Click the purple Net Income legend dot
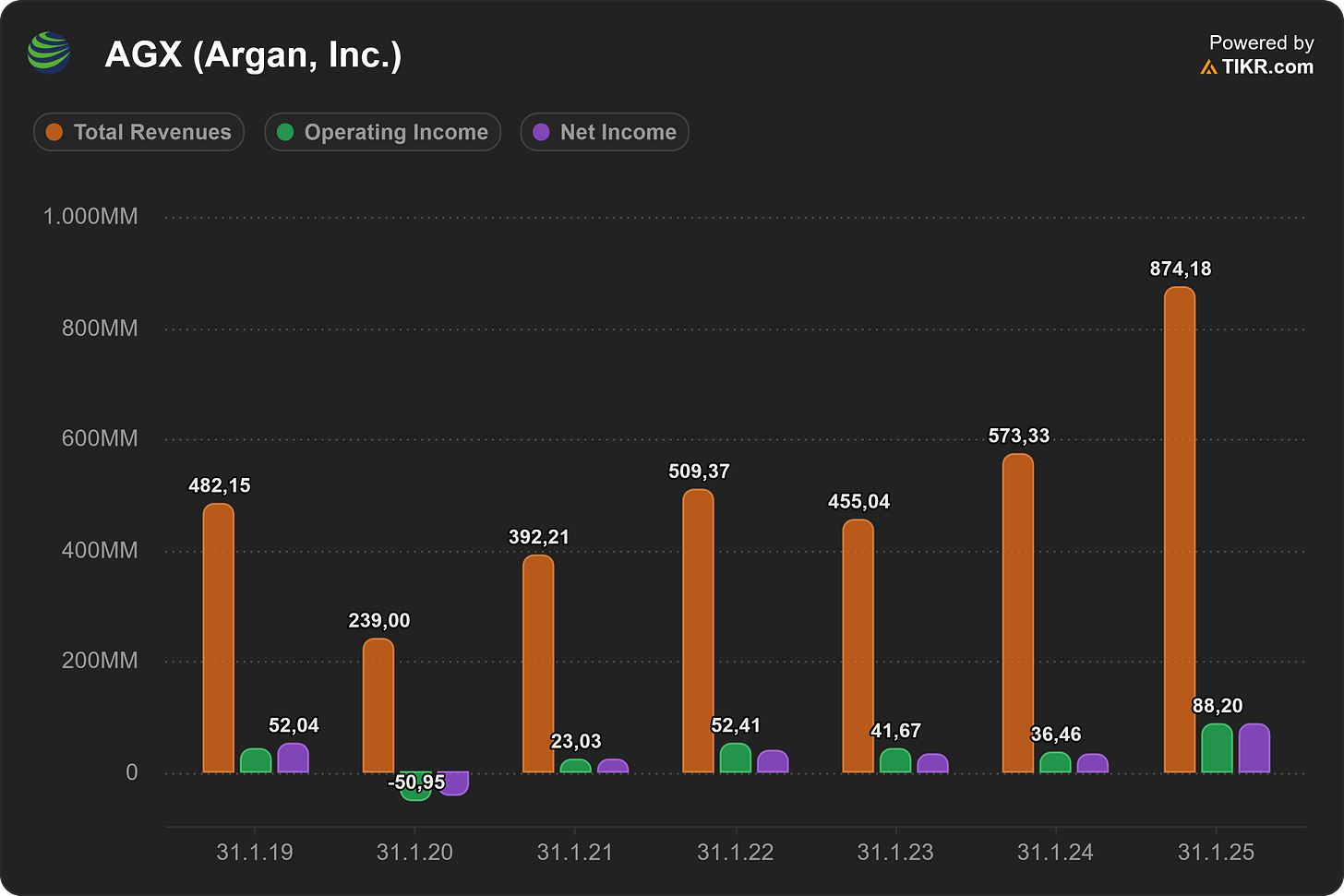 (541, 132)
